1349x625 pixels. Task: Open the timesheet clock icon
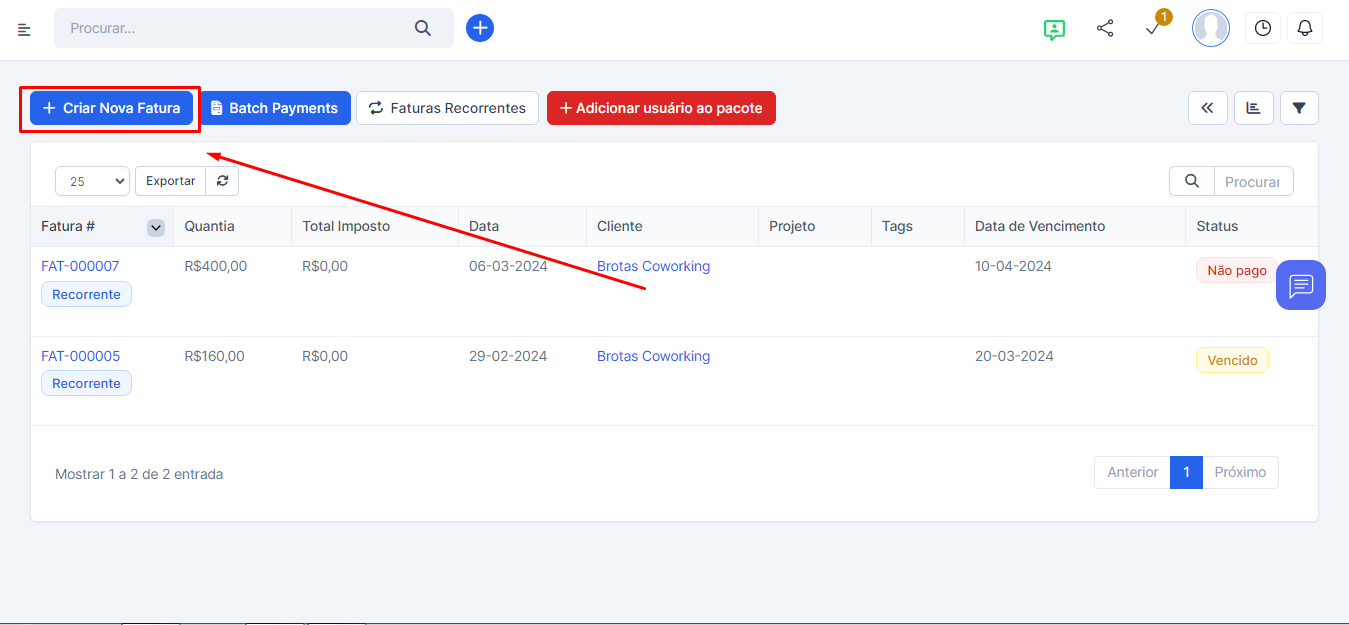[1263, 28]
